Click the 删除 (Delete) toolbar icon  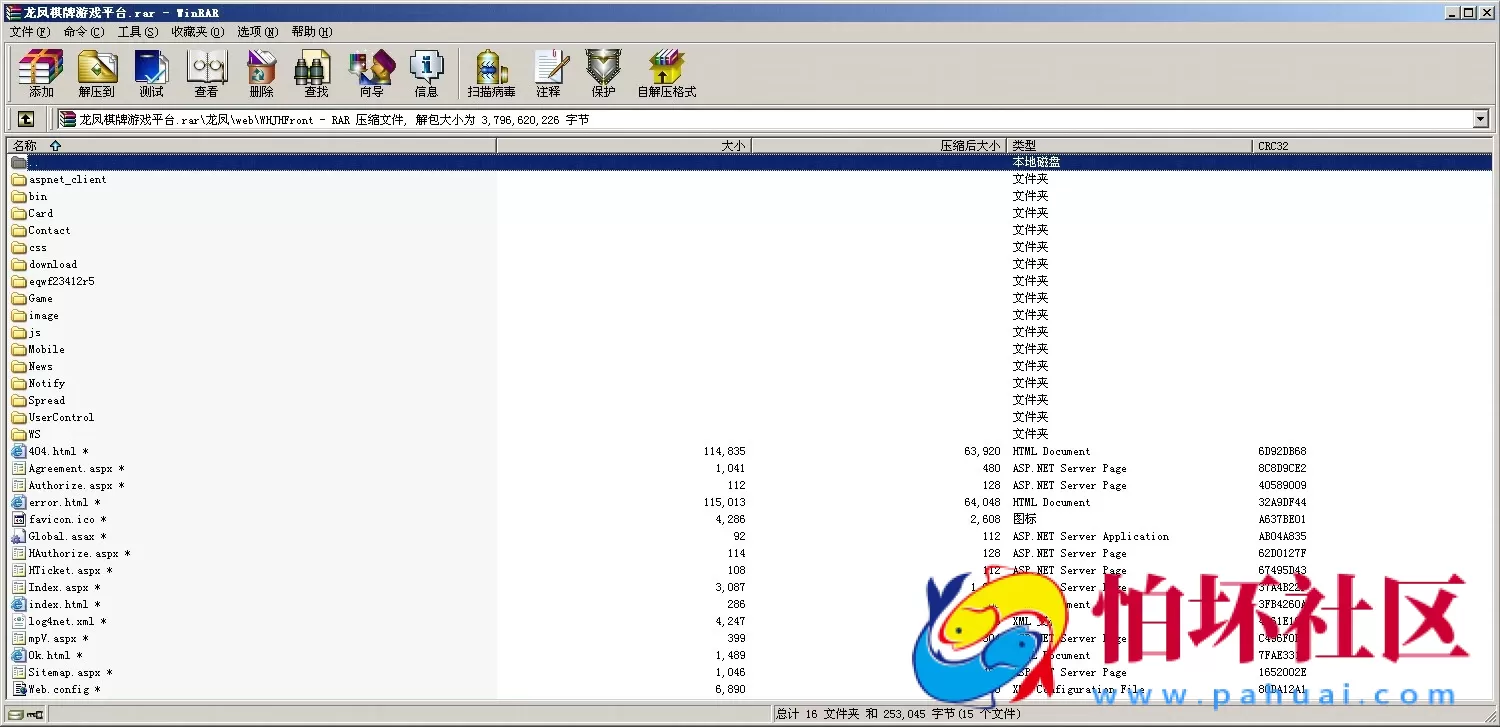(261, 74)
